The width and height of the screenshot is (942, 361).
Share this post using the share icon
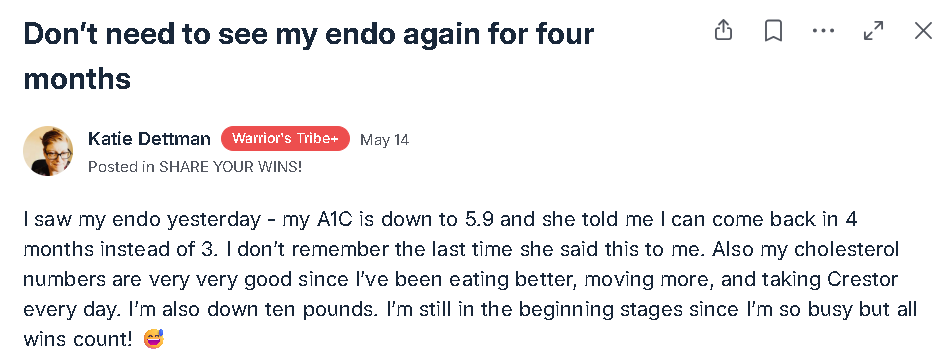[723, 30]
